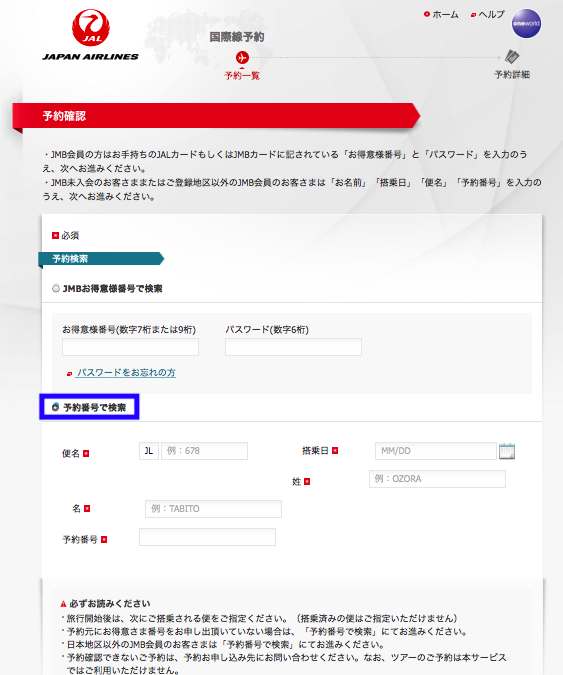The image size is (563, 675).
Task: Click the 予約一覧 step label
Action: coord(242,76)
